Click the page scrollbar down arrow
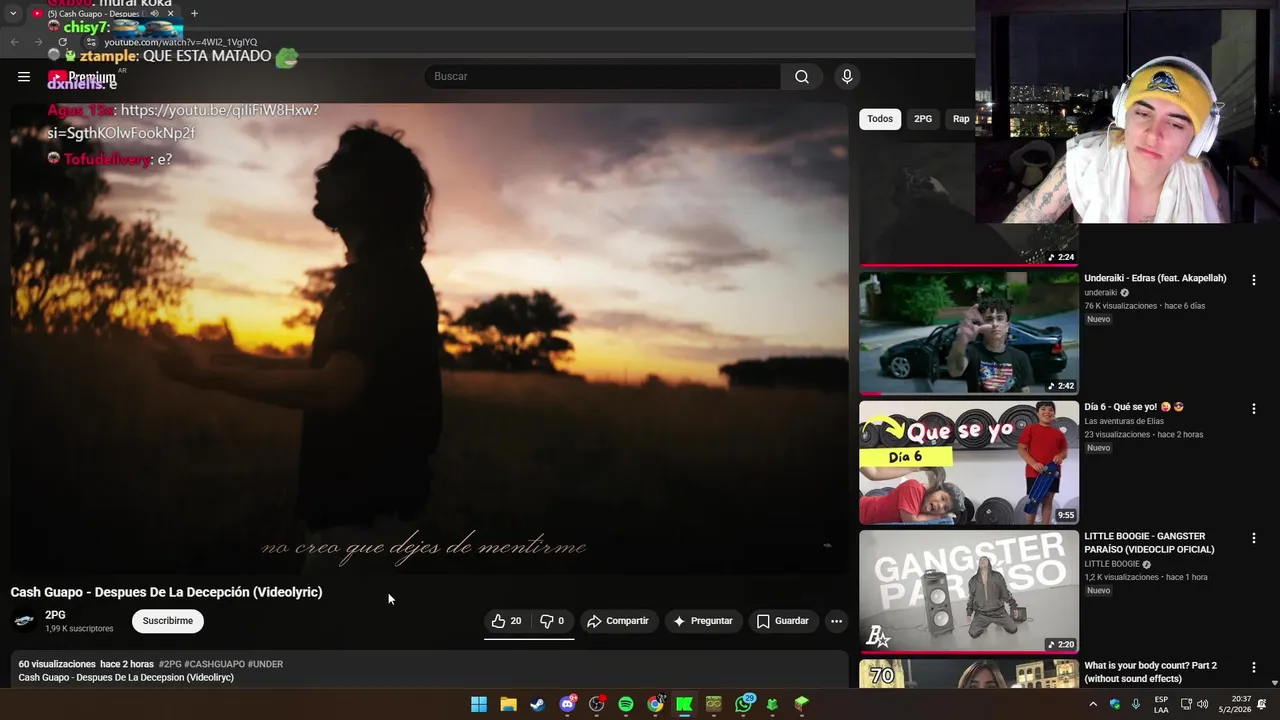 [1274, 683]
